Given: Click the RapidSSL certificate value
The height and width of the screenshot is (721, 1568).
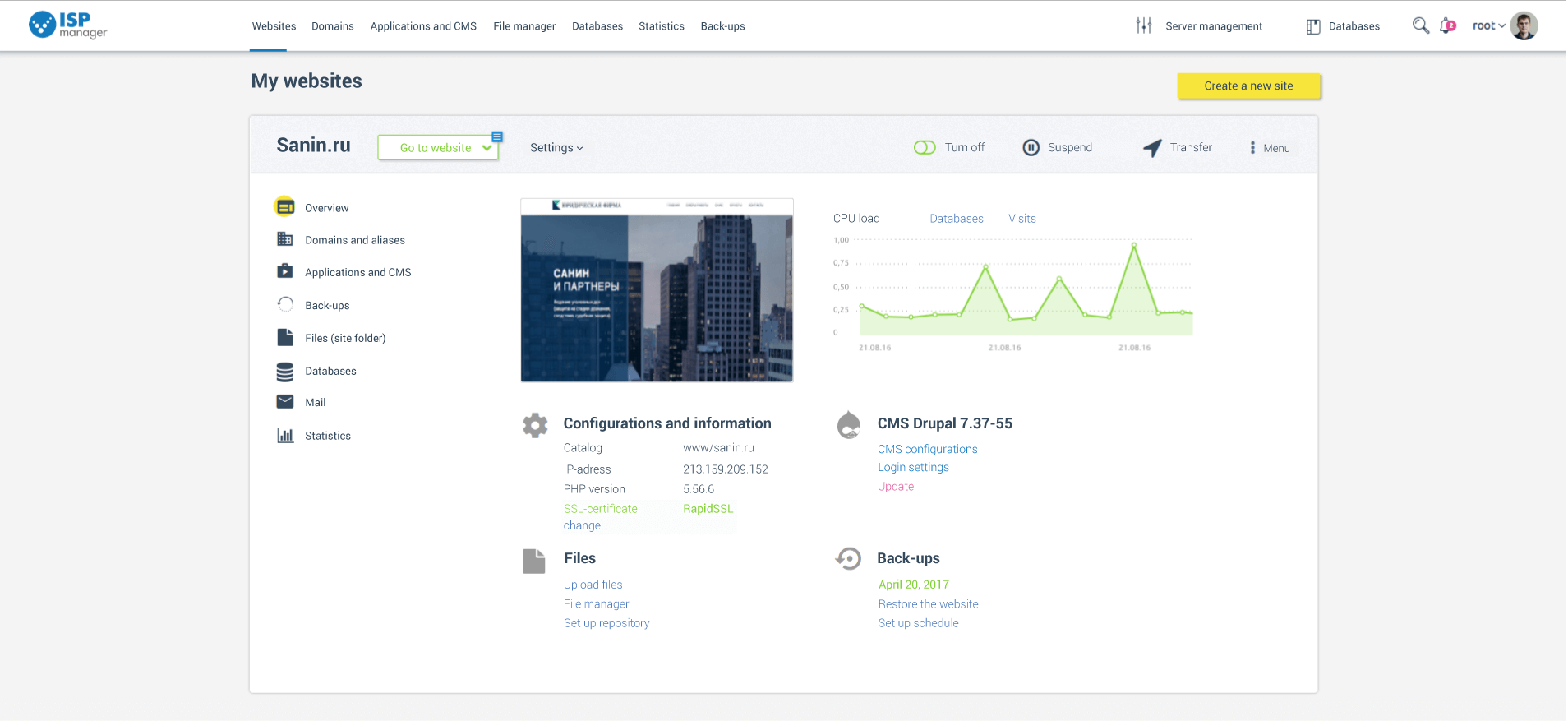Looking at the screenshot, I should (708, 509).
